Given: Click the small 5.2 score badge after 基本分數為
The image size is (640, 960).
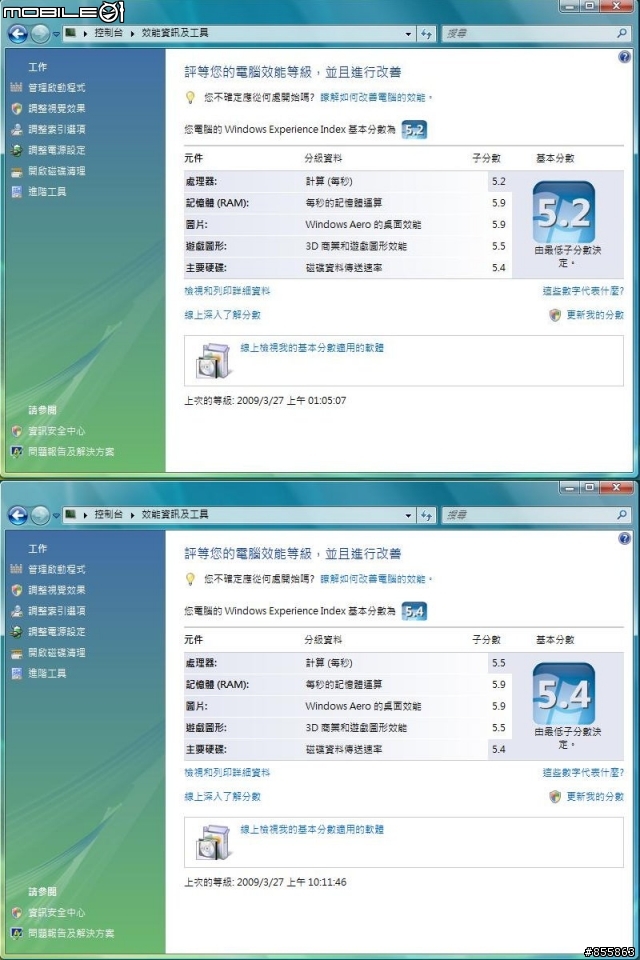Looking at the screenshot, I should [x=414, y=130].
